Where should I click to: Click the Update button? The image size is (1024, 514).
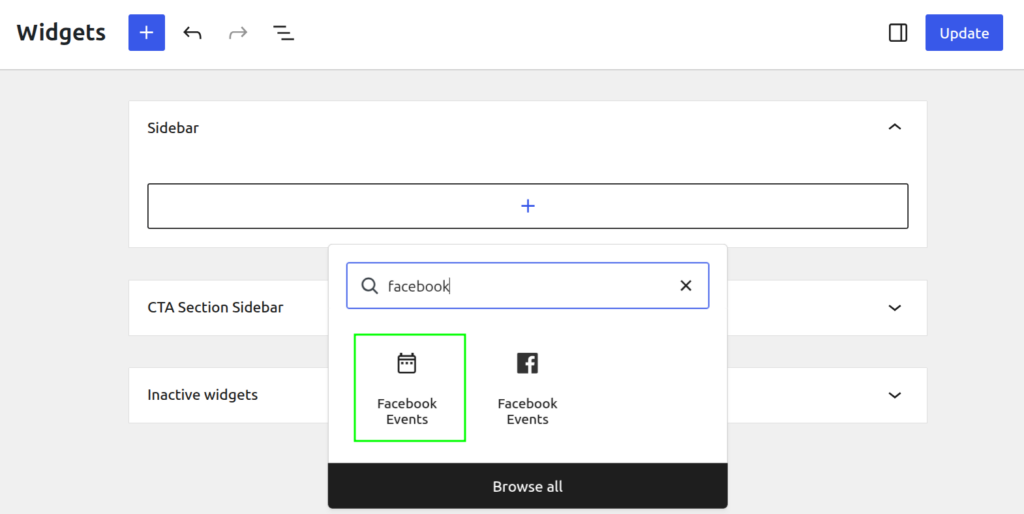click(964, 33)
